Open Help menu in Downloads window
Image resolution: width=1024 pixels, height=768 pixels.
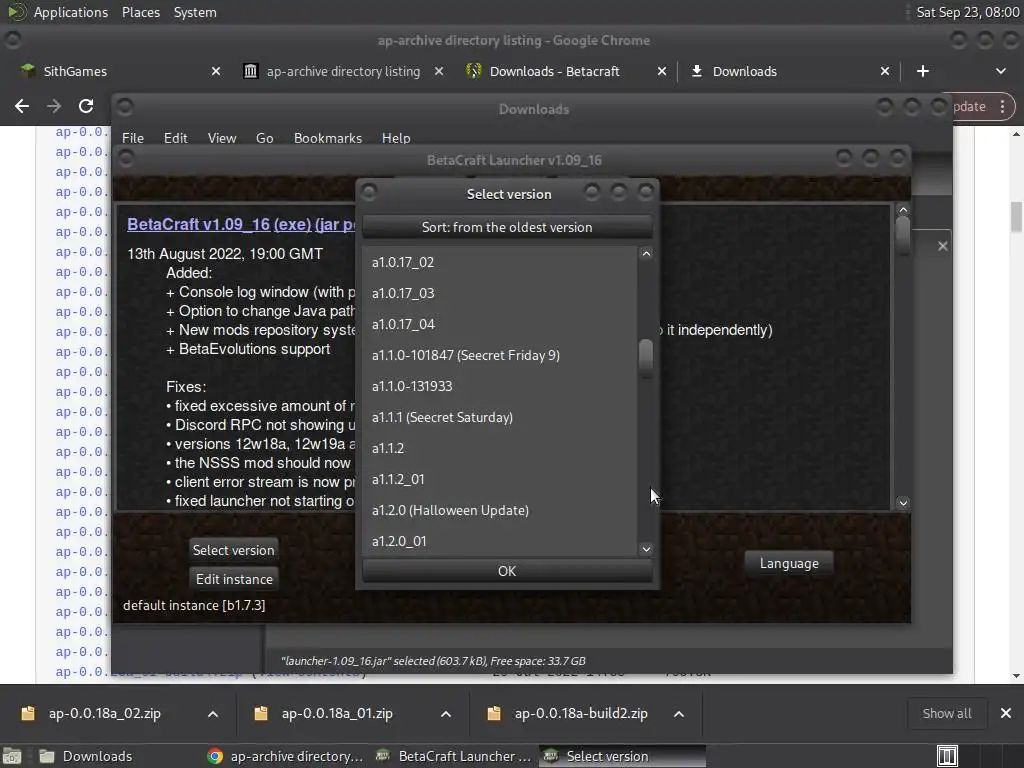click(396, 138)
